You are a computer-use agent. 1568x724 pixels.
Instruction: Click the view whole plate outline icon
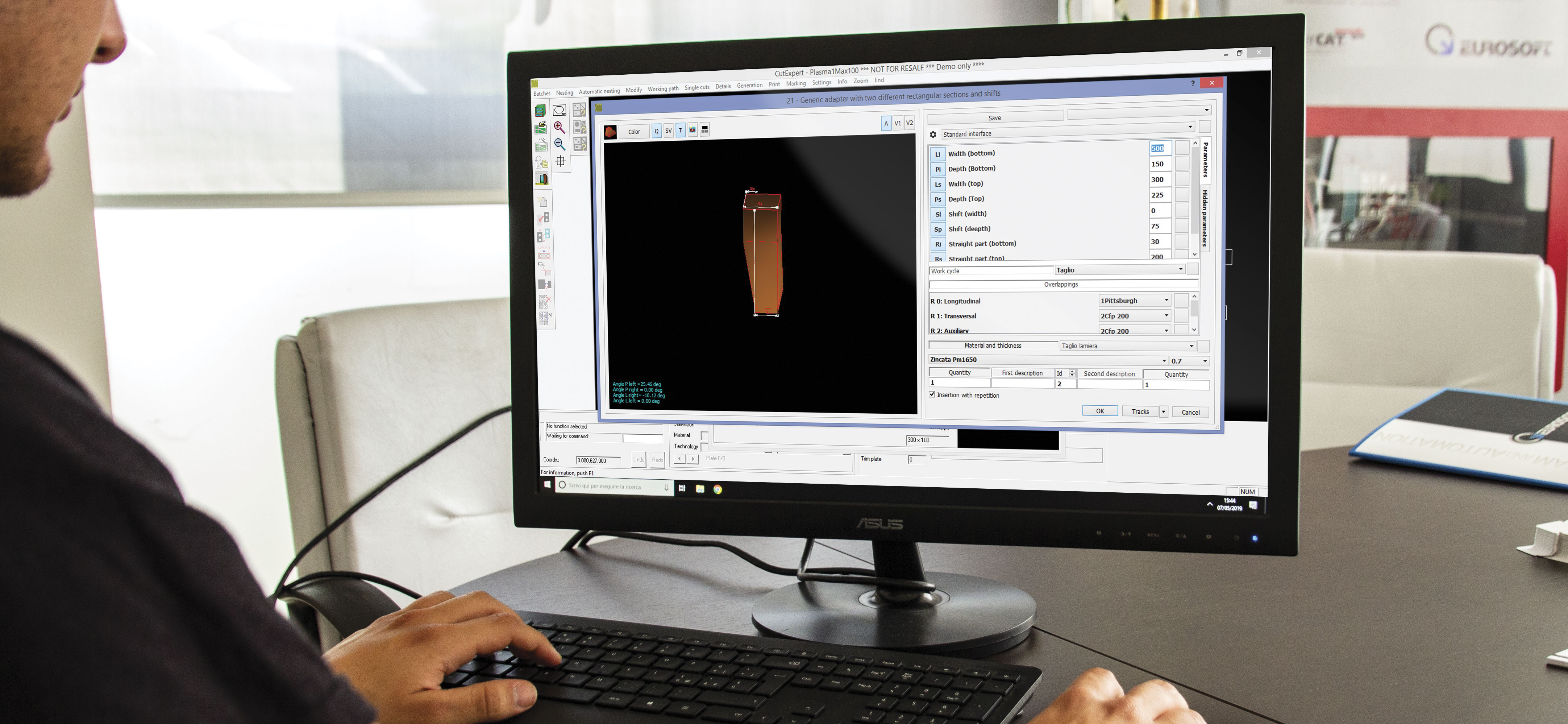point(560,110)
